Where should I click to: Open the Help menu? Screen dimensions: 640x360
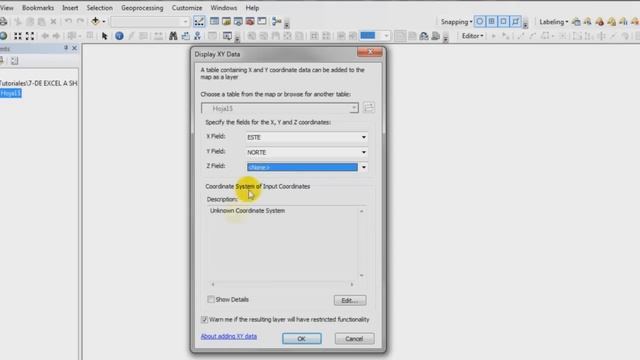pos(252,8)
